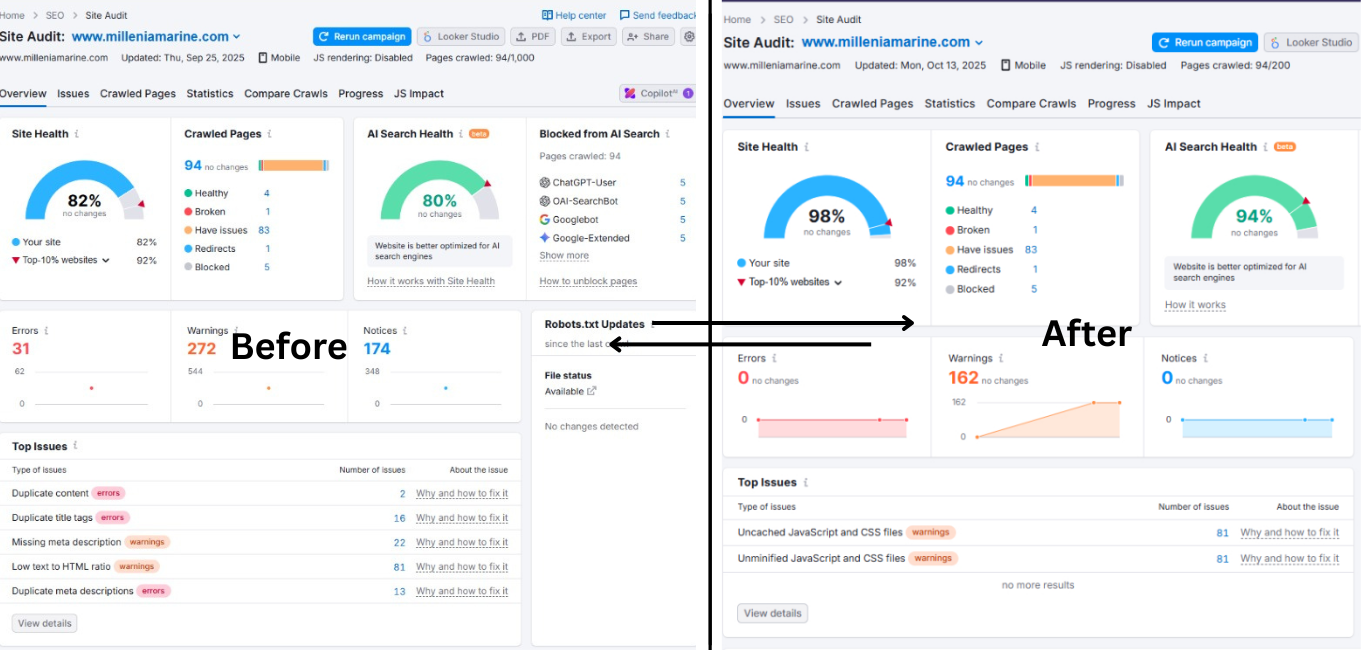Click the Share button with person icon
Image resolution: width=1365 pixels, height=650 pixels.
coord(648,37)
